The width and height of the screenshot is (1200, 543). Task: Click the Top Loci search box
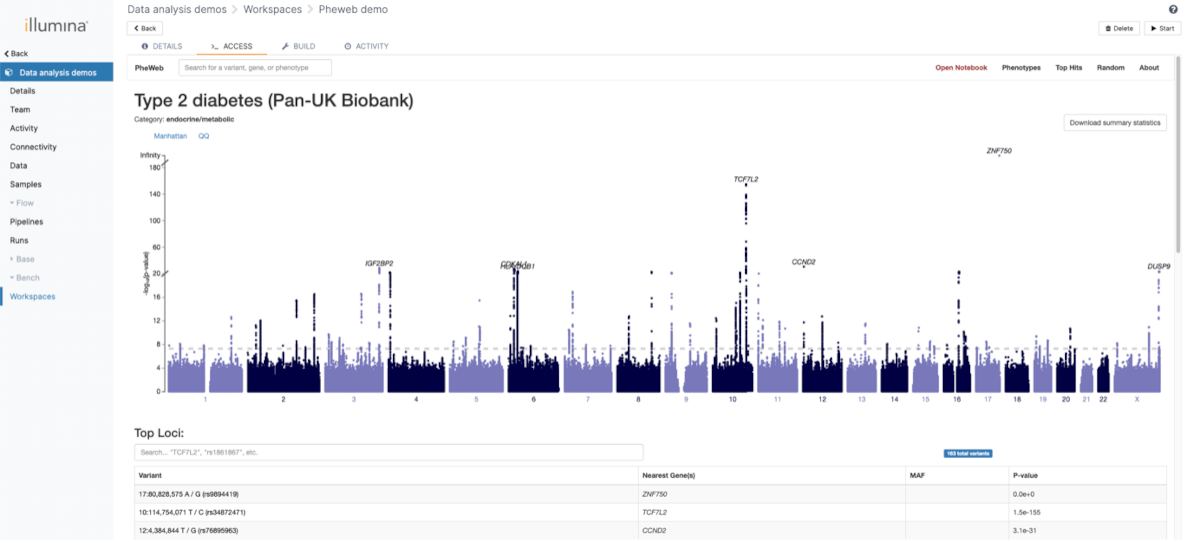click(389, 452)
